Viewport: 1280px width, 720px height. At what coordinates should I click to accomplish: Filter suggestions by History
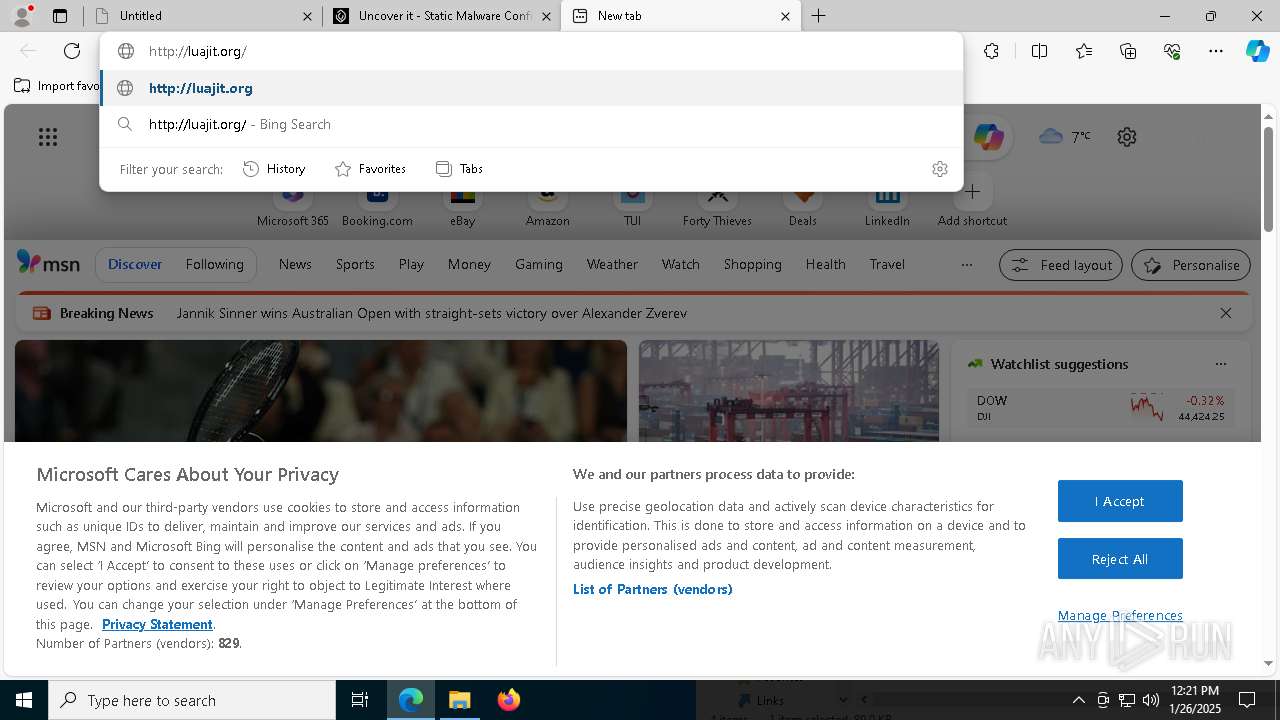tap(274, 169)
